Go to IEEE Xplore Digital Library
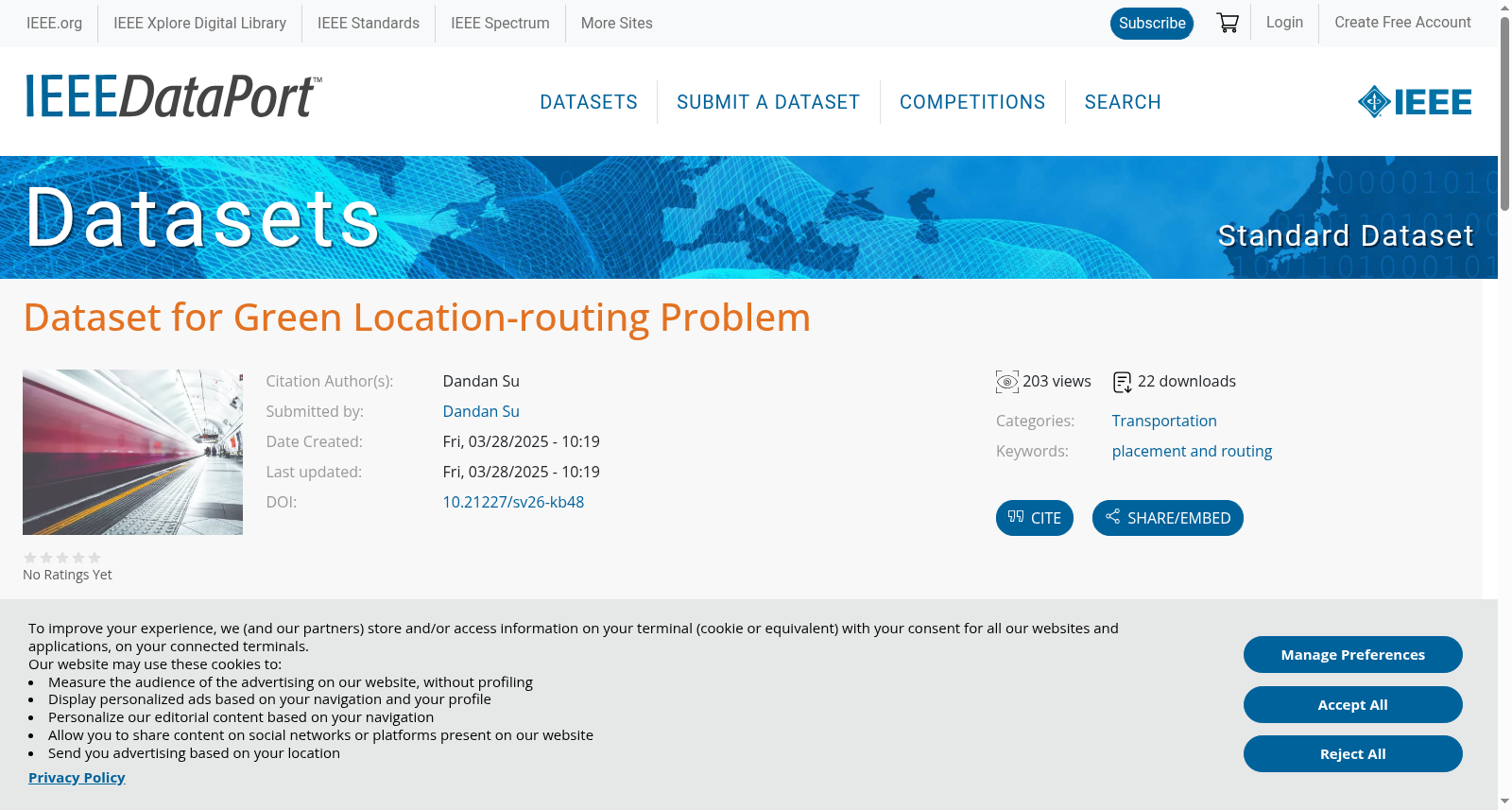The width and height of the screenshot is (1512, 810). pos(199,23)
